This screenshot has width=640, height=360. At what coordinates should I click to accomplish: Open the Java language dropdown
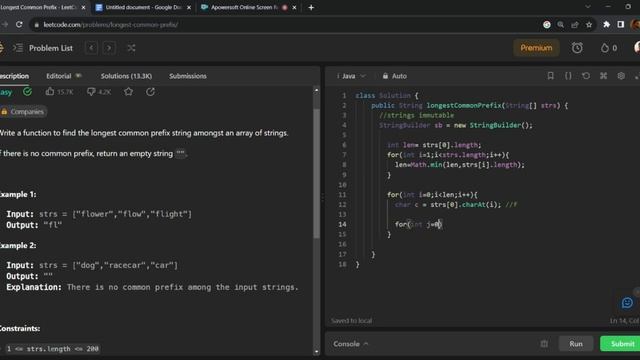pyautogui.click(x=351, y=76)
